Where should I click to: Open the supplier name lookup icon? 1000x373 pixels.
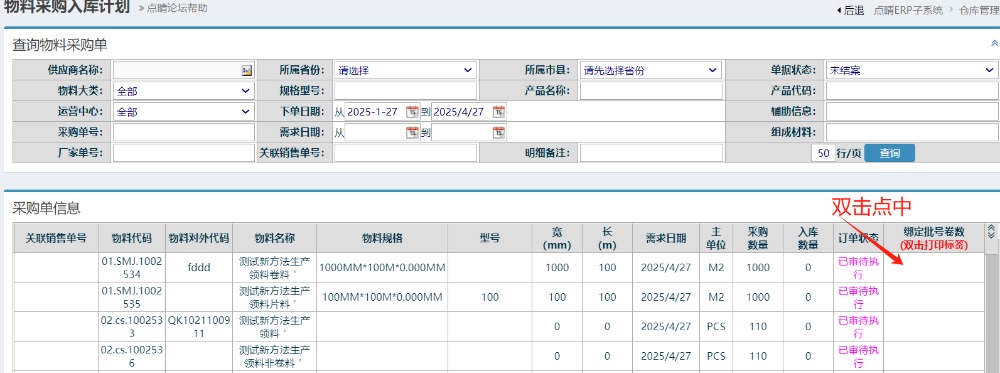pyautogui.click(x=247, y=71)
